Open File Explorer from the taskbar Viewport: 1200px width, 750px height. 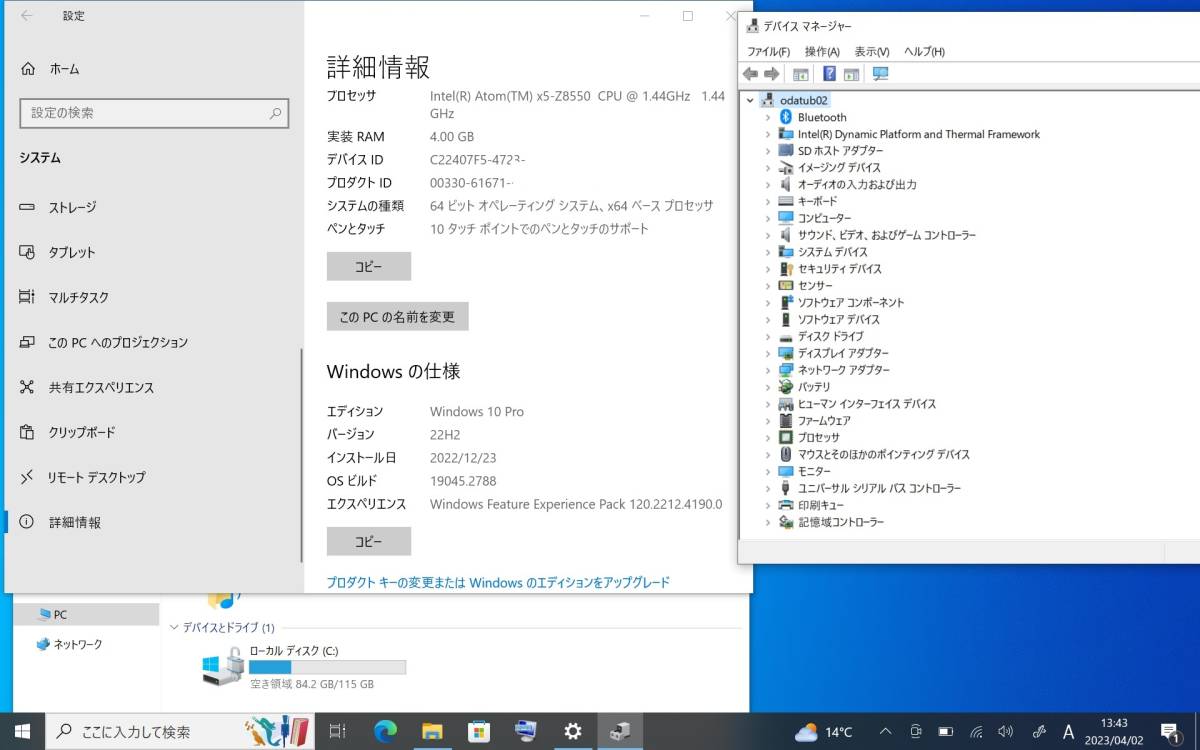point(432,731)
